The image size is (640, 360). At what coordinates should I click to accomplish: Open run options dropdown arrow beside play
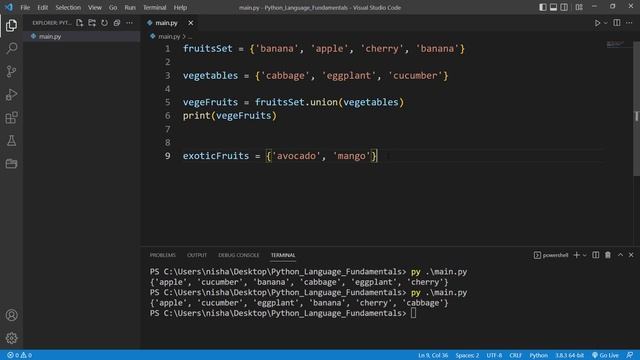[x=606, y=23]
